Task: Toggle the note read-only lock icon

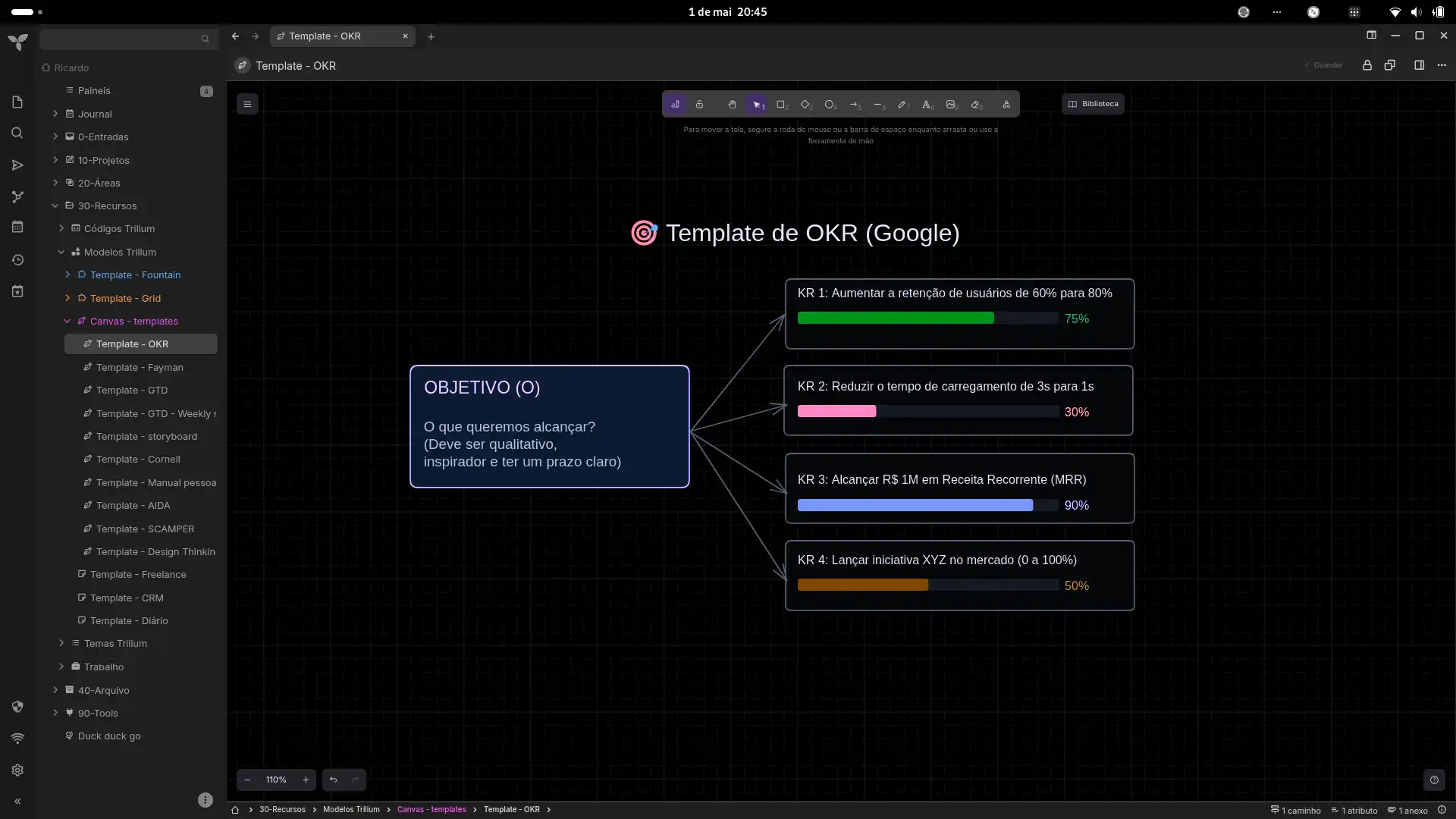Action: (x=1367, y=65)
